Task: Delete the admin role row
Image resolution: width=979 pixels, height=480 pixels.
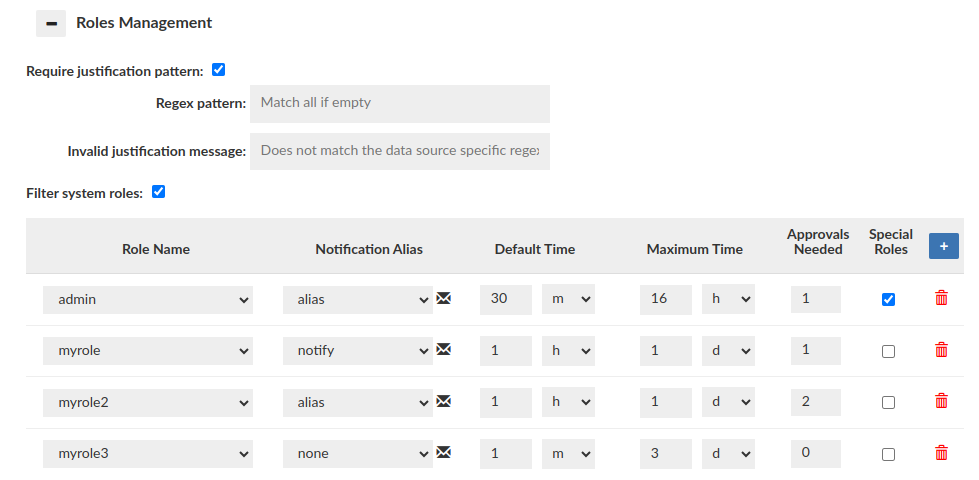Action: coord(941,298)
